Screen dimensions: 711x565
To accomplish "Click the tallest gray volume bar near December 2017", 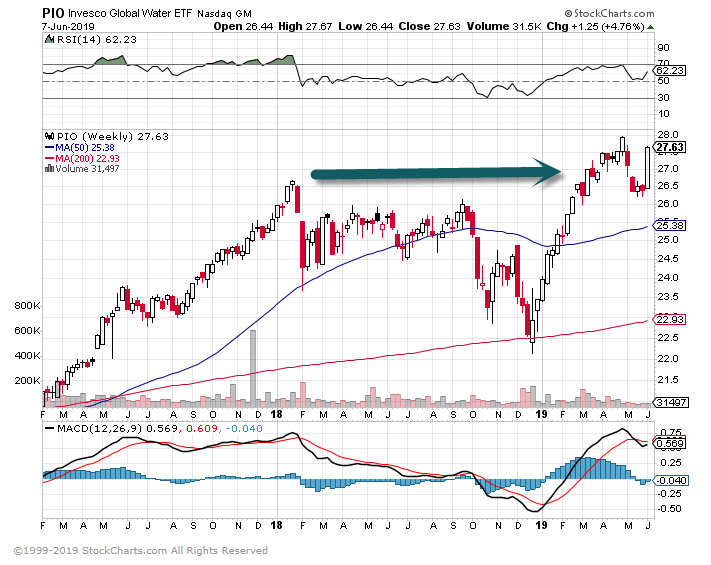I will tap(253, 368).
